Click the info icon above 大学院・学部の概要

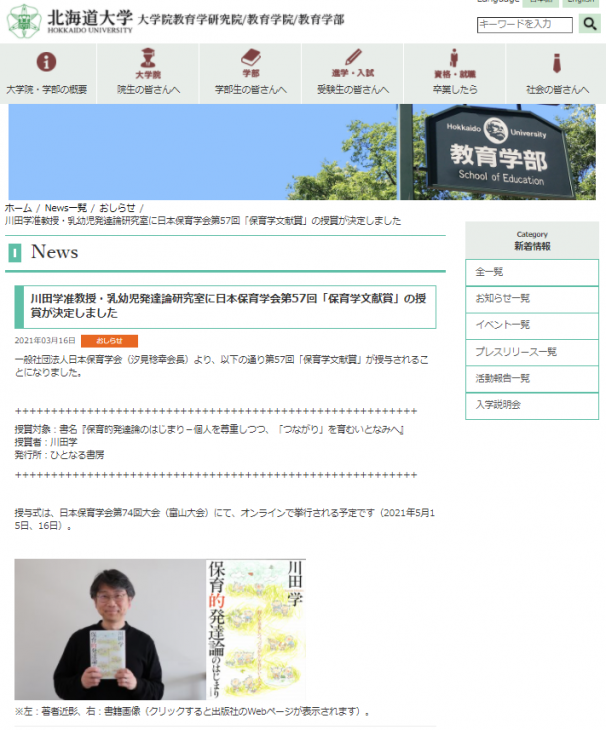(x=47, y=61)
